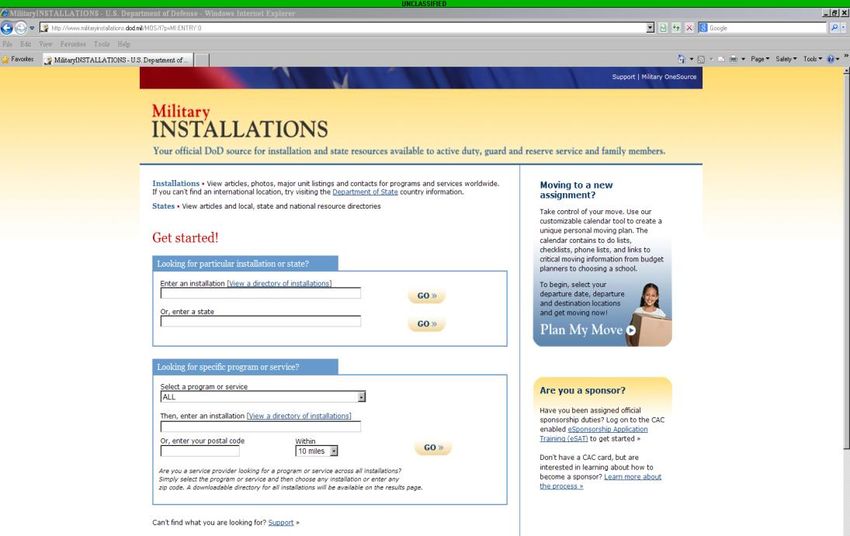Click the Are you a sponsor heading
This screenshot has height=536, width=850.
[582, 390]
